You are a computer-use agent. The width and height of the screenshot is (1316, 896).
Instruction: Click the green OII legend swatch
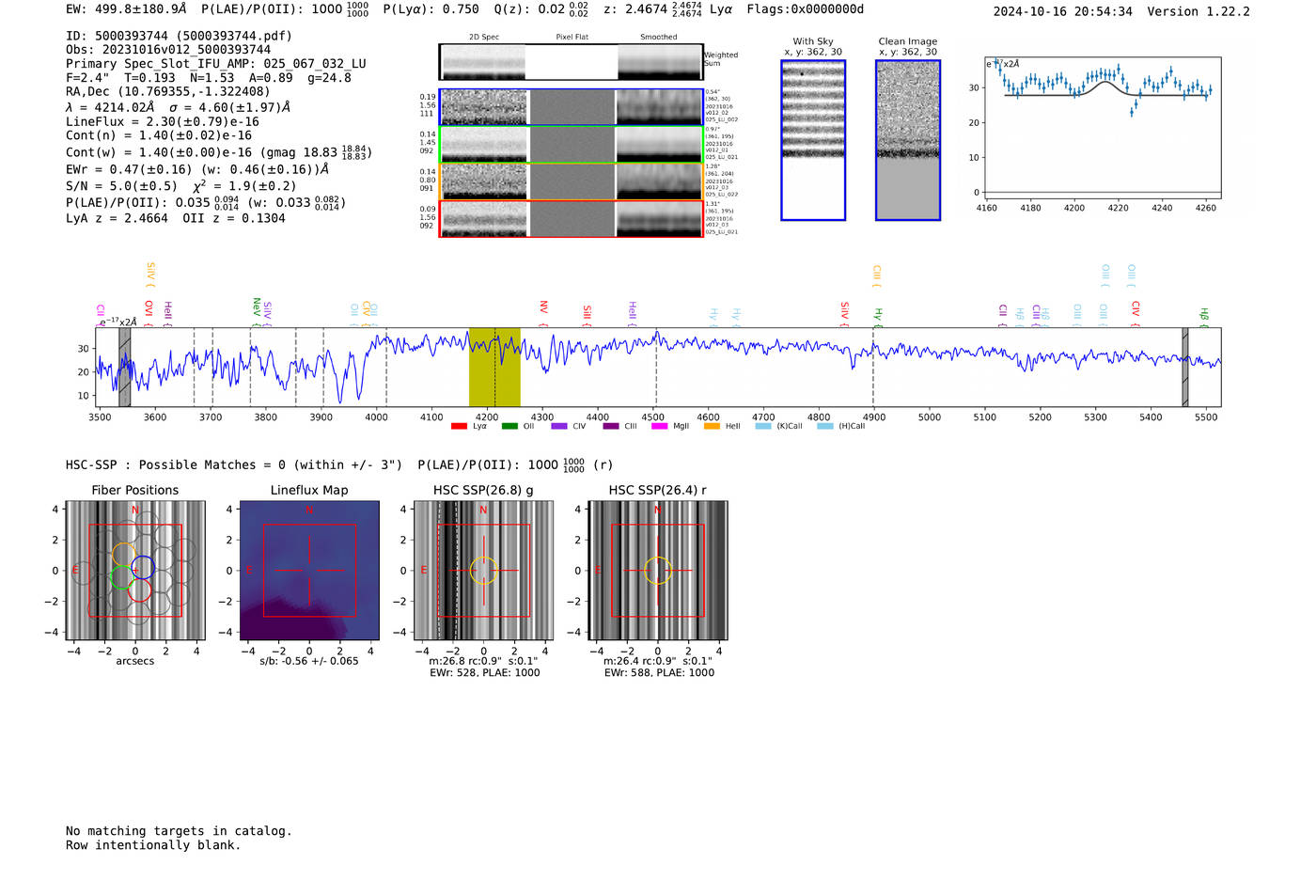tap(509, 426)
